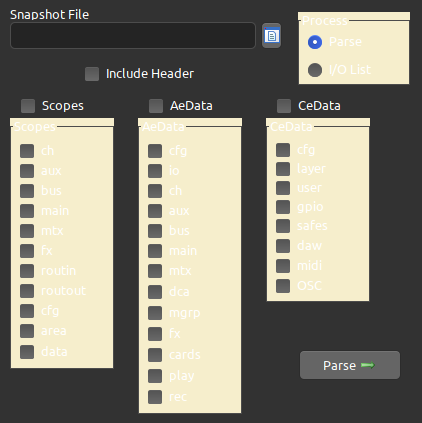The width and height of the screenshot is (422, 423).
Task: Check layer in the CeData group
Action: click(283, 169)
